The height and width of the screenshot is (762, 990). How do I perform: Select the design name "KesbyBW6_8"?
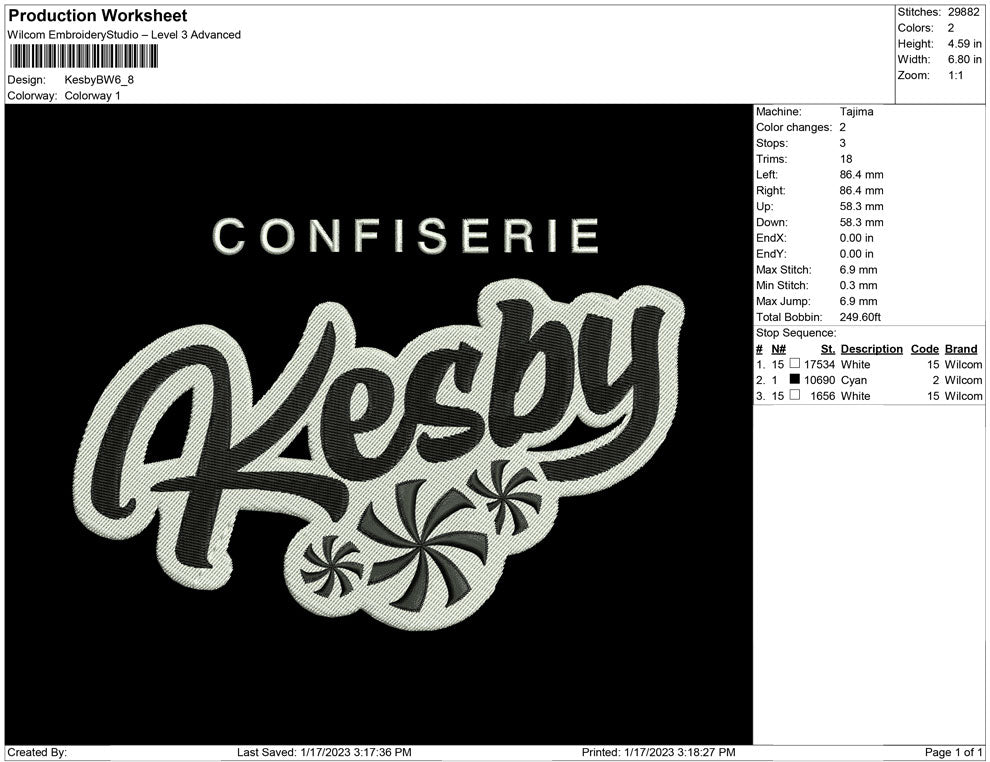(99, 80)
